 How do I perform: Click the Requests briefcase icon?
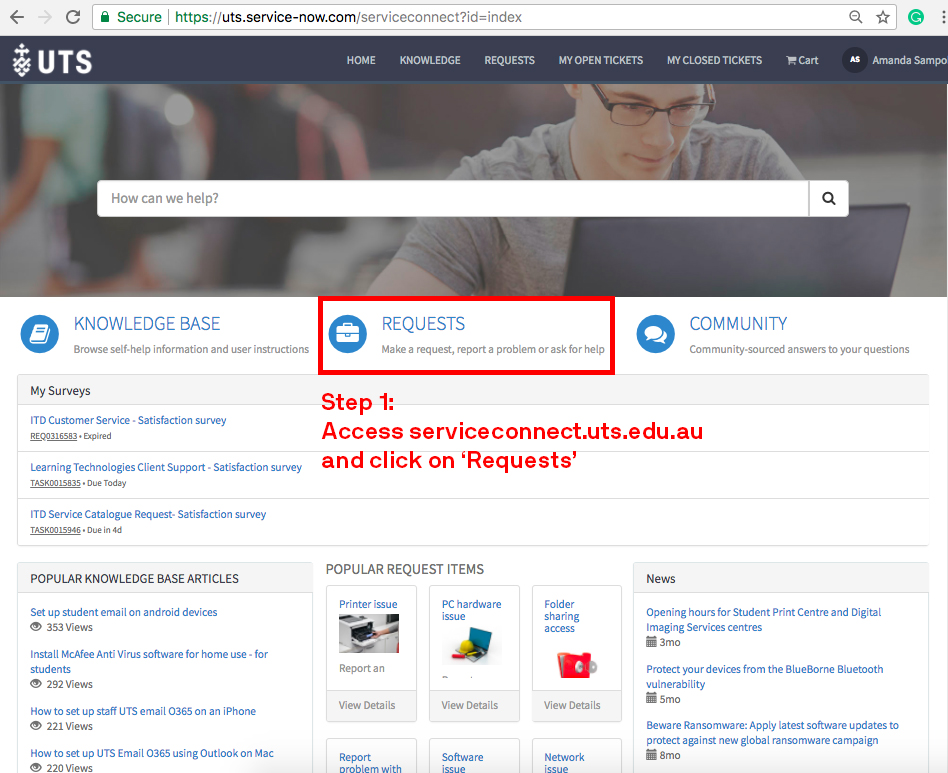pyautogui.click(x=348, y=334)
